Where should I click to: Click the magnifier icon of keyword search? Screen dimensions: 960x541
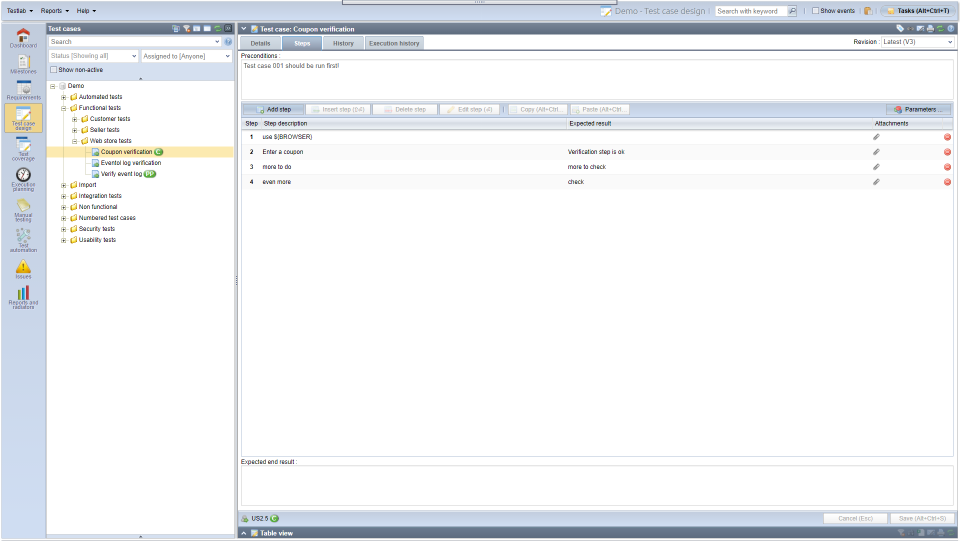pyautogui.click(x=792, y=11)
